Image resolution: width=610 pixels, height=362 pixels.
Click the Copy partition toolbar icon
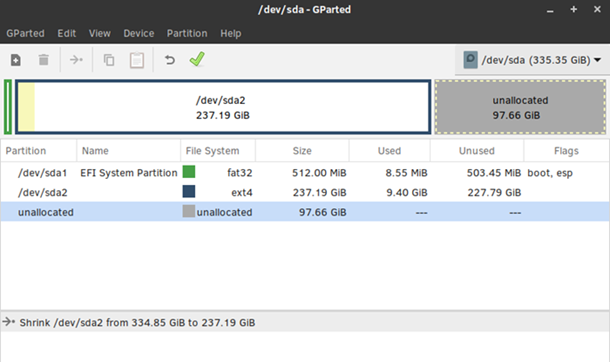pyautogui.click(x=109, y=60)
